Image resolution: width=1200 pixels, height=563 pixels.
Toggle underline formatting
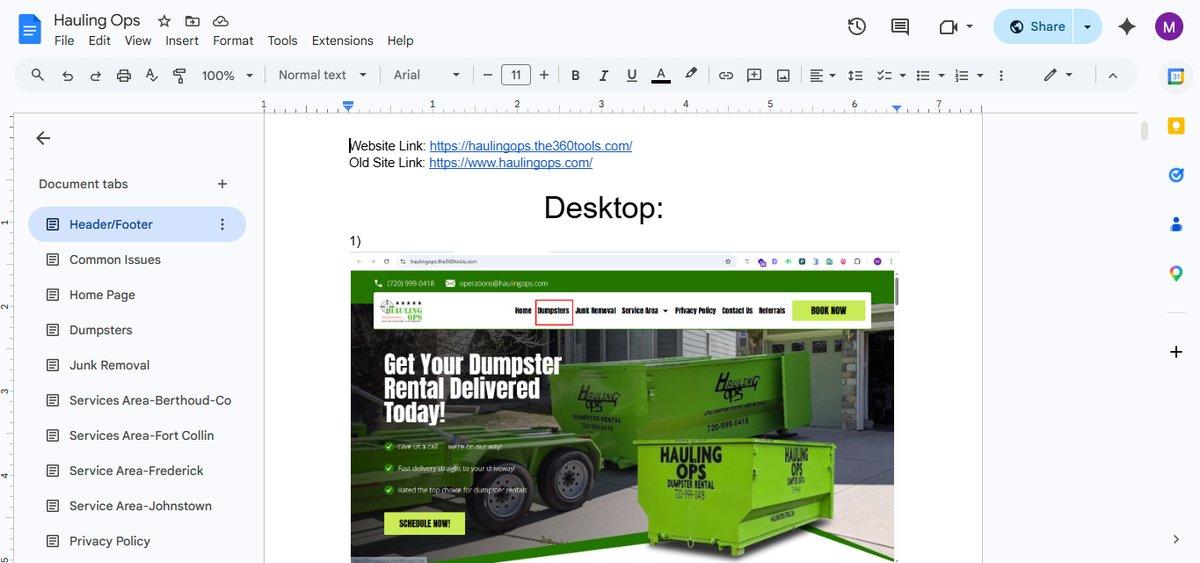(632, 75)
